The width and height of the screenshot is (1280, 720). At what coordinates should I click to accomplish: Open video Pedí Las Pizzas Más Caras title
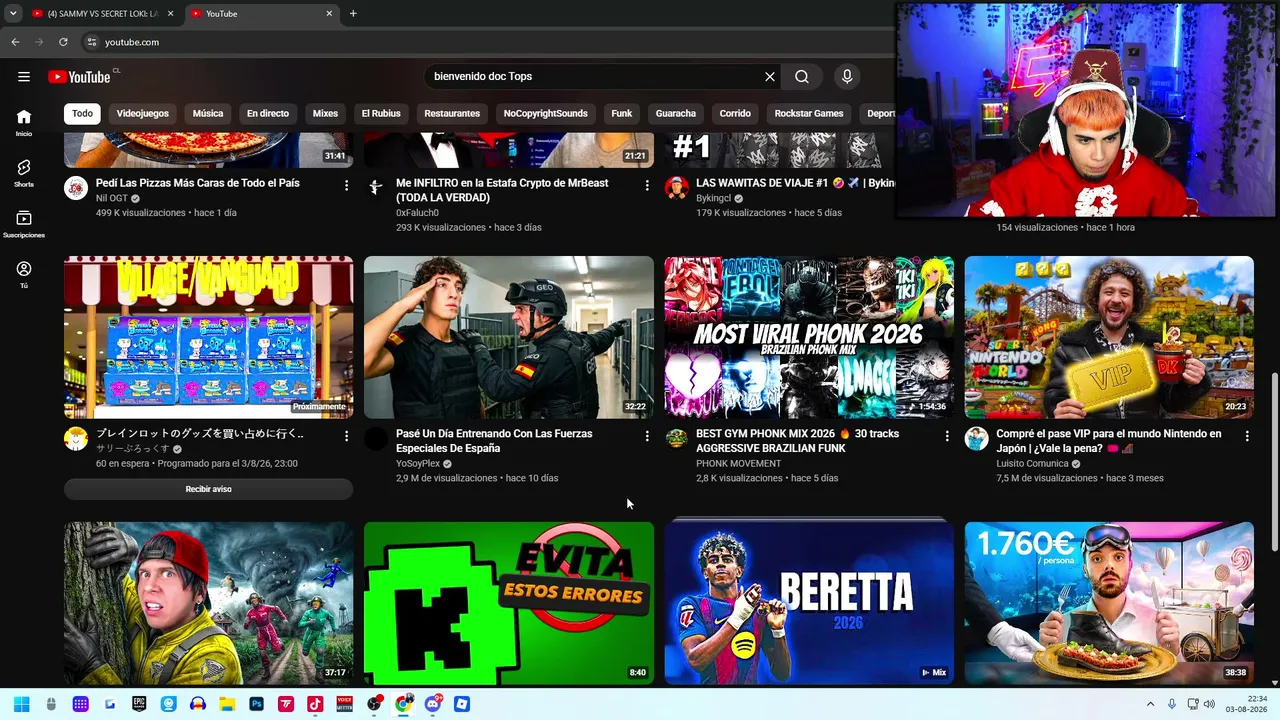point(198,183)
